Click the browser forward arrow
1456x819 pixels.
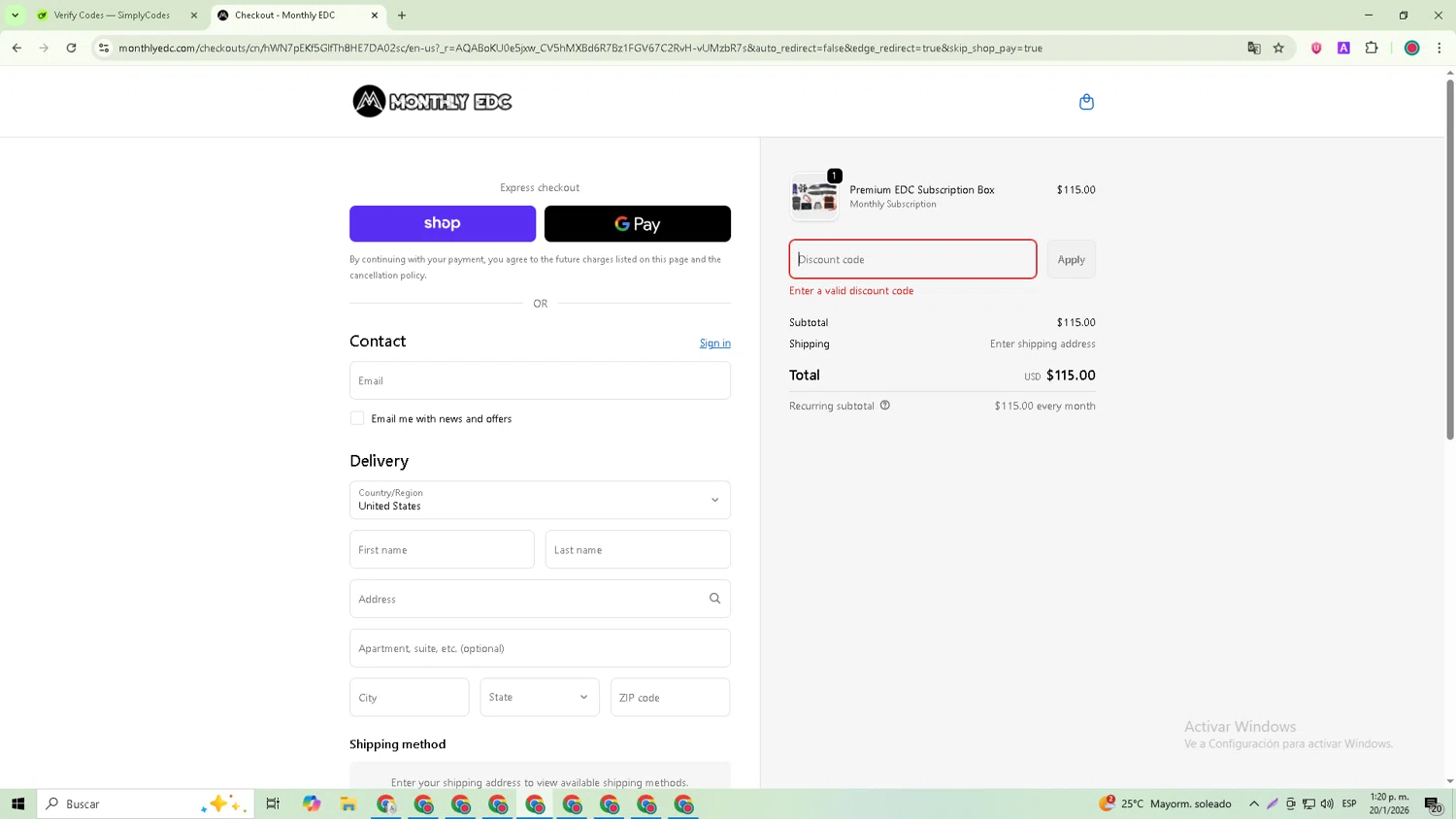pos(44,48)
